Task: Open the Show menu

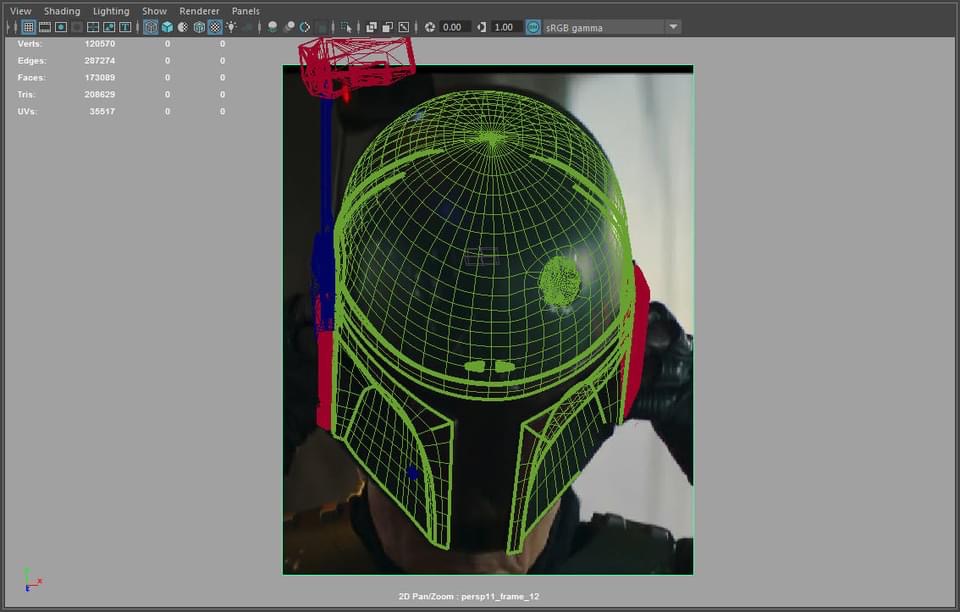Action: pyautogui.click(x=154, y=11)
